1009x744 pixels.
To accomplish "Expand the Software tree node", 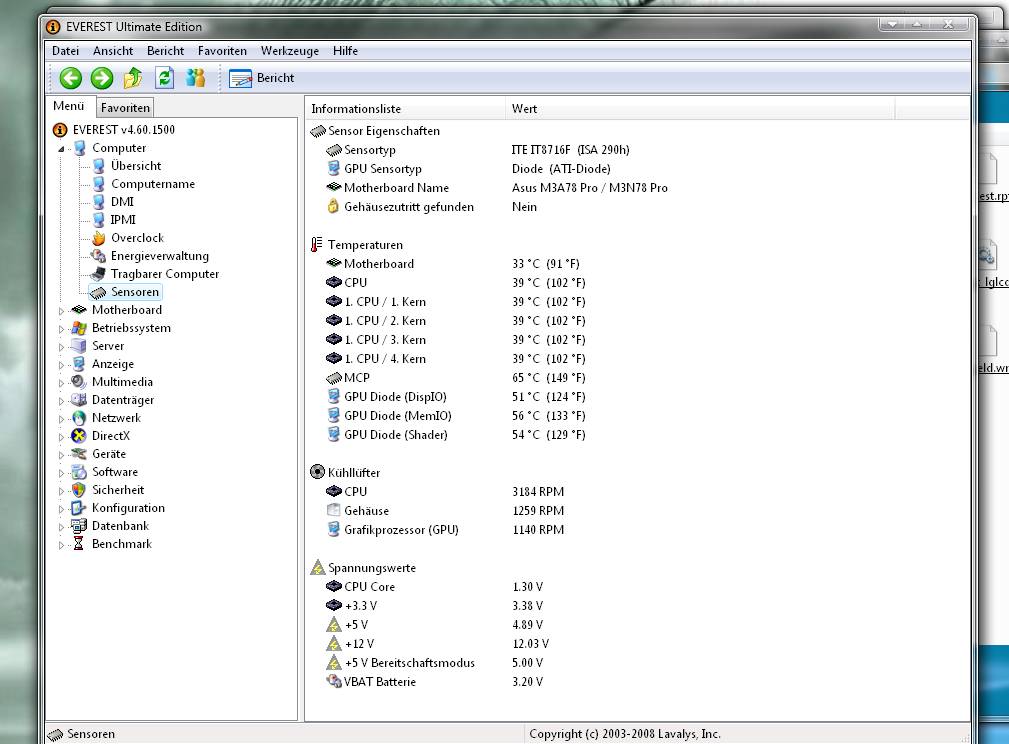I will click(62, 473).
